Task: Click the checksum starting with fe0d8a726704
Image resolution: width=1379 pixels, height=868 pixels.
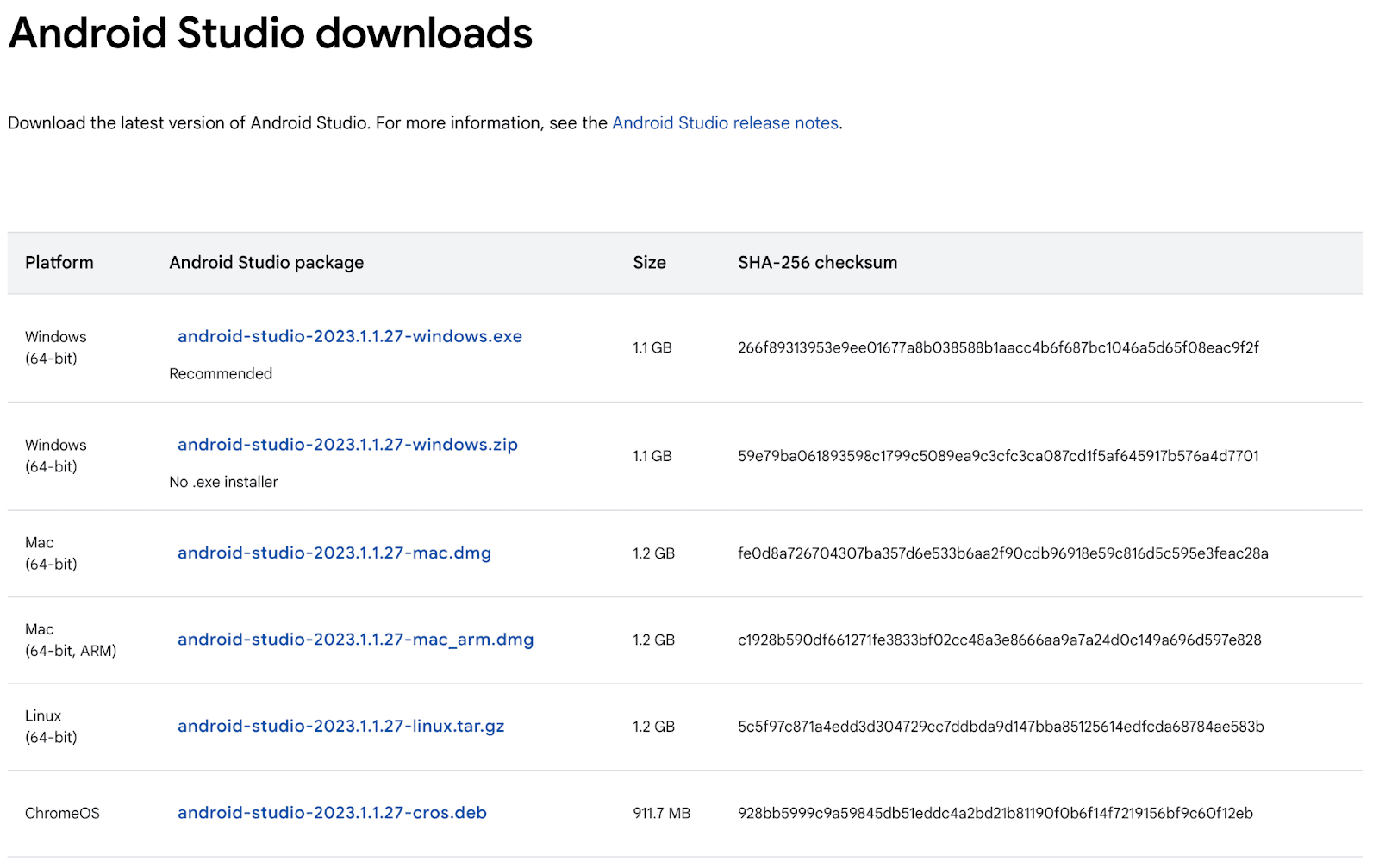Action: pos(1003,553)
